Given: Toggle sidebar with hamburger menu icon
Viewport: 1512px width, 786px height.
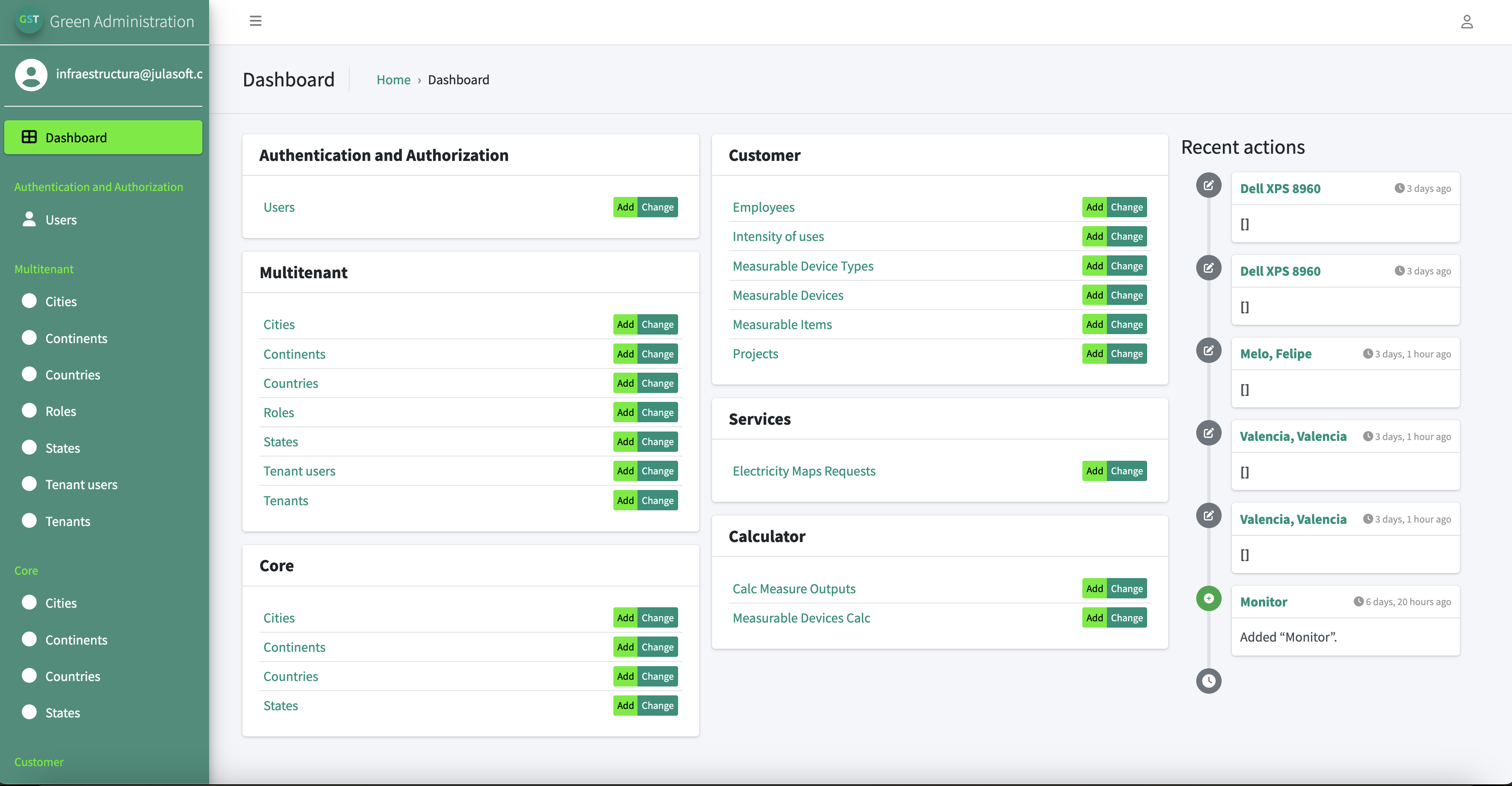Looking at the screenshot, I should pos(255,21).
